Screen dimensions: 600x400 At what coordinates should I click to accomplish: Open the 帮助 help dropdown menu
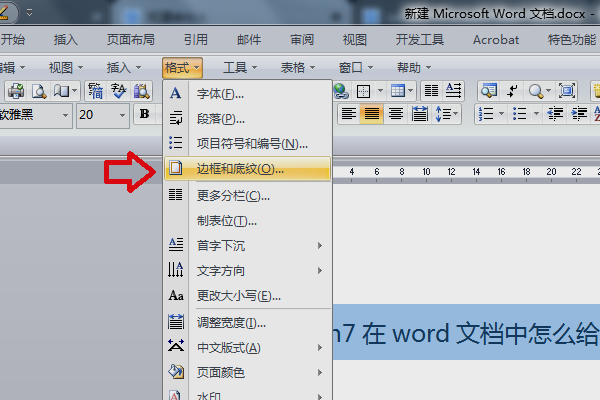point(414,68)
